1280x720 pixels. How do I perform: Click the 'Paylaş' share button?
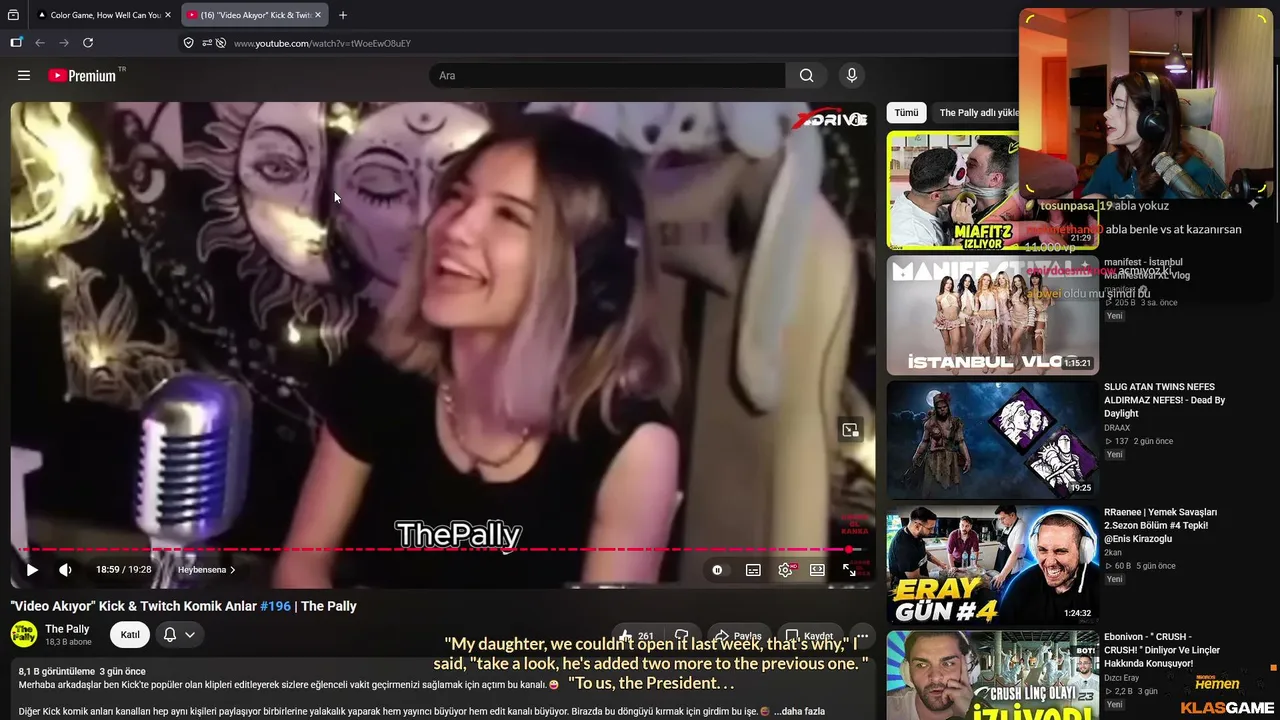[736, 636]
